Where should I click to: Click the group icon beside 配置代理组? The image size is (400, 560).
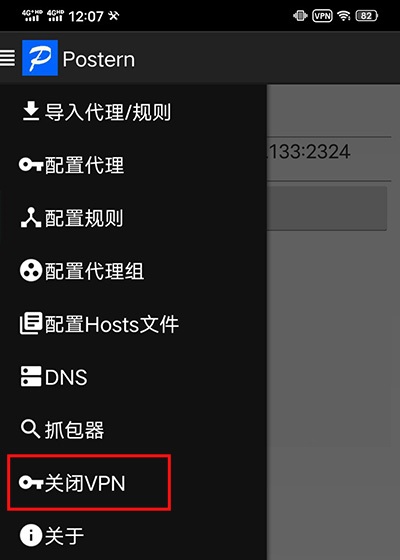point(31,270)
